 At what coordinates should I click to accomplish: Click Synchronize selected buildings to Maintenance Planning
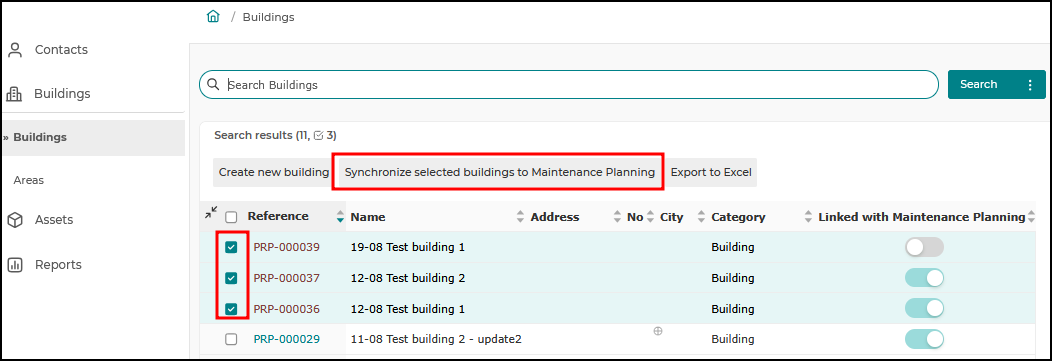499,172
